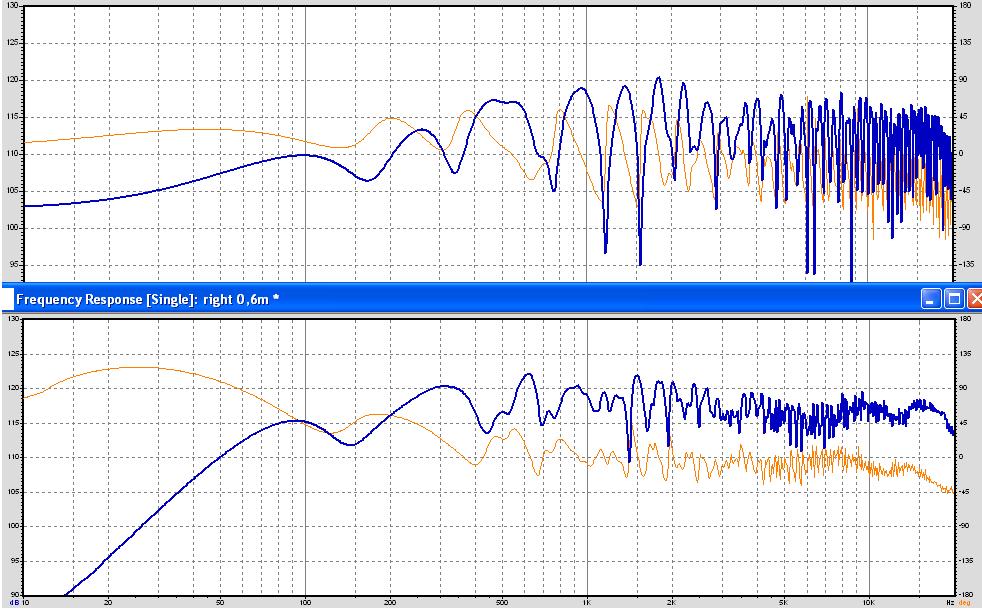Click the -90 degree label on upper graph's right axis
The height and width of the screenshot is (609, 982).
[x=964, y=227]
